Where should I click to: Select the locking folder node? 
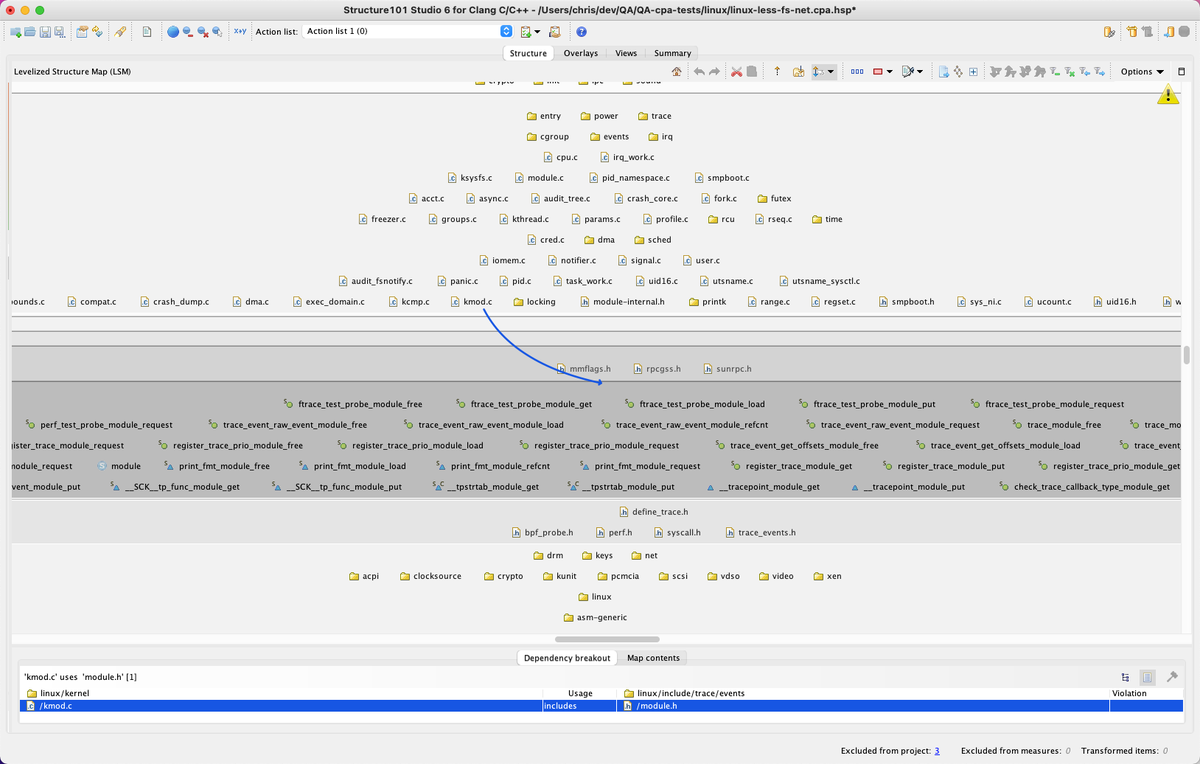534,301
